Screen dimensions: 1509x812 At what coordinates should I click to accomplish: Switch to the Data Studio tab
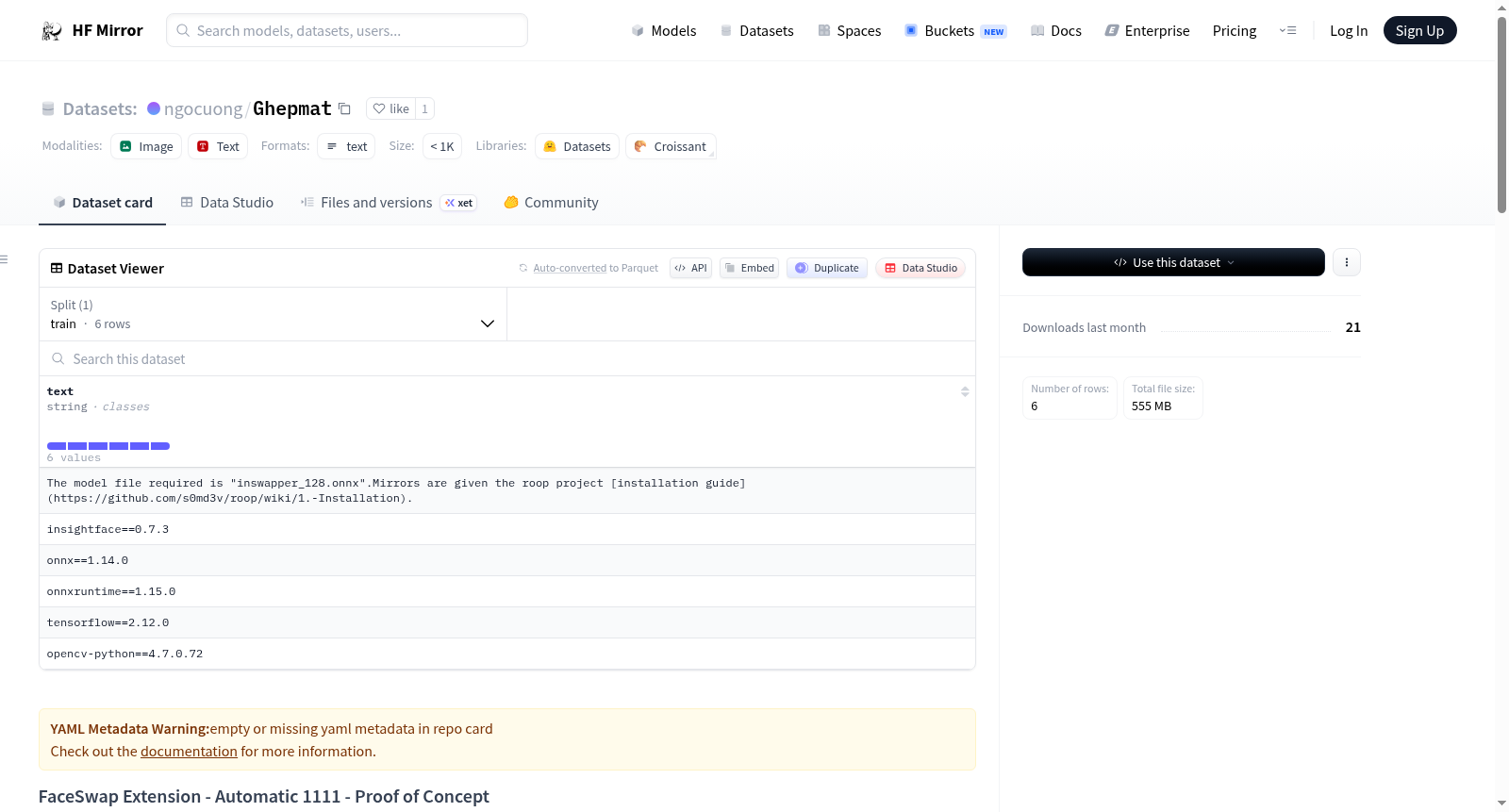click(227, 203)
